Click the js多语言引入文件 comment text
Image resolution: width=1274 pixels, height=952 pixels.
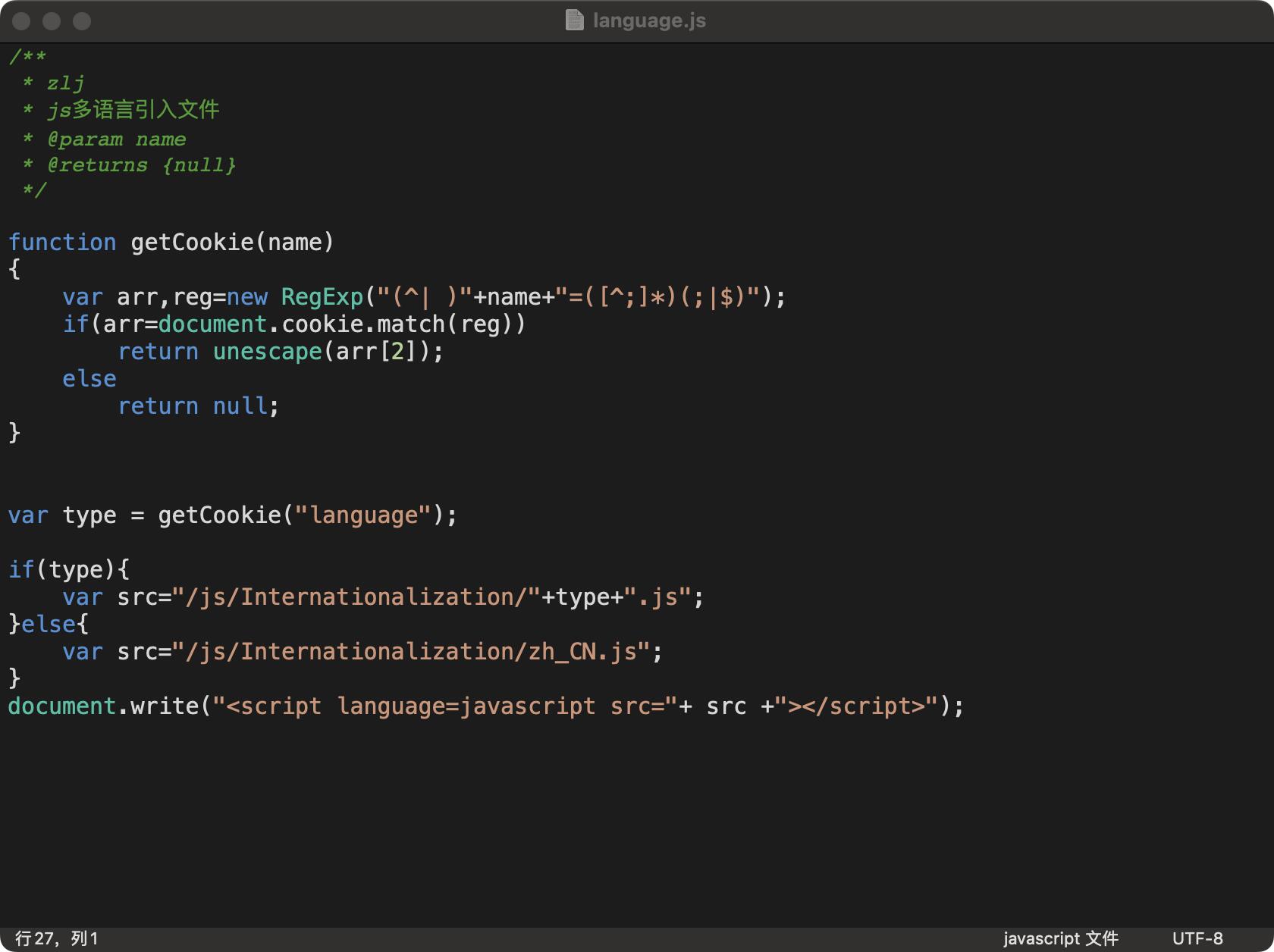[x=133, y=111]
